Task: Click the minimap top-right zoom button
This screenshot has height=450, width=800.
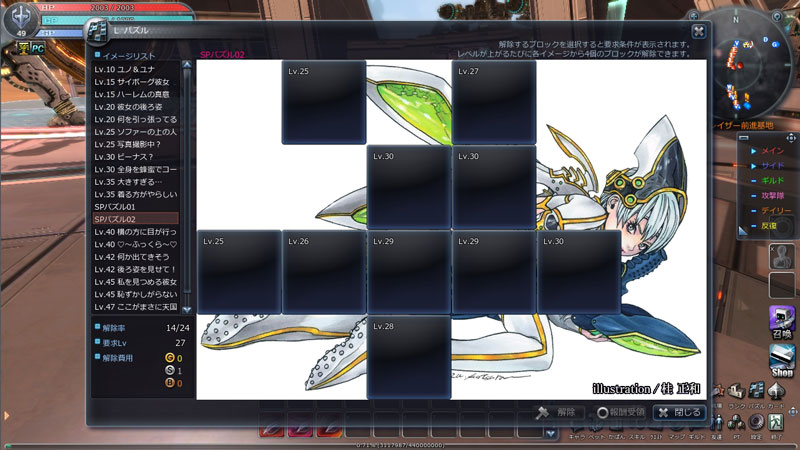Action: 777,16
